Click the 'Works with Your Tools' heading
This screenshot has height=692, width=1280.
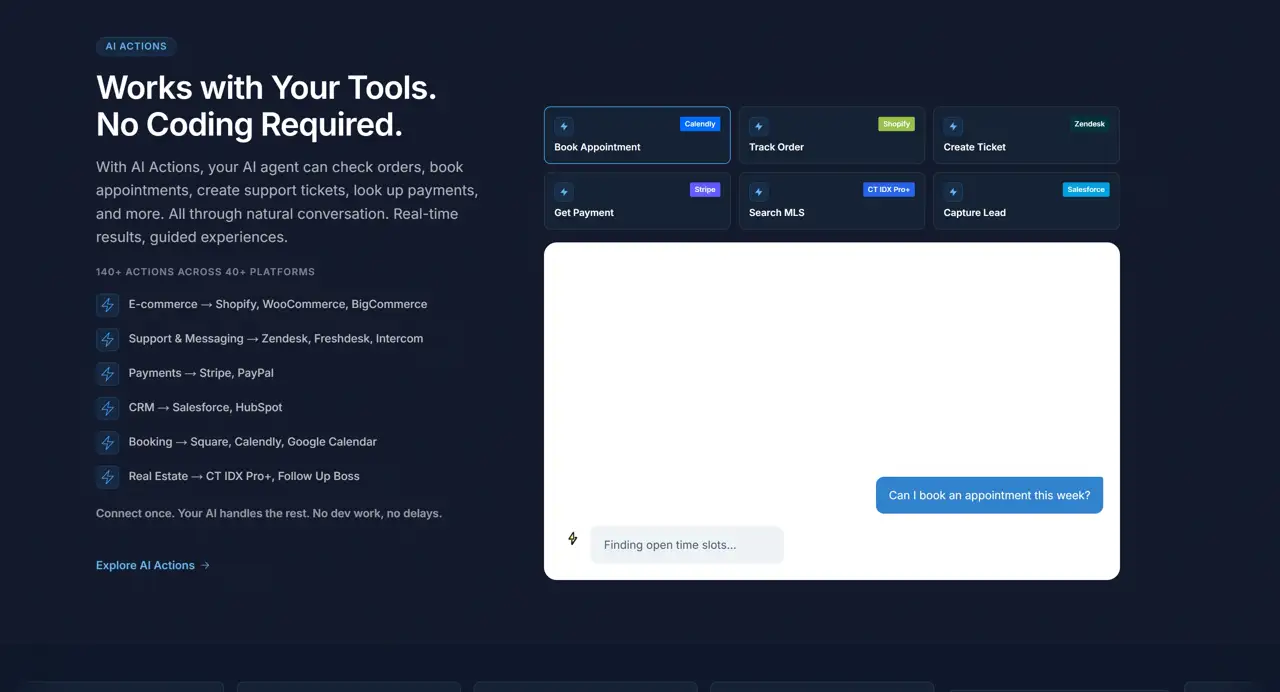[266, 106]
